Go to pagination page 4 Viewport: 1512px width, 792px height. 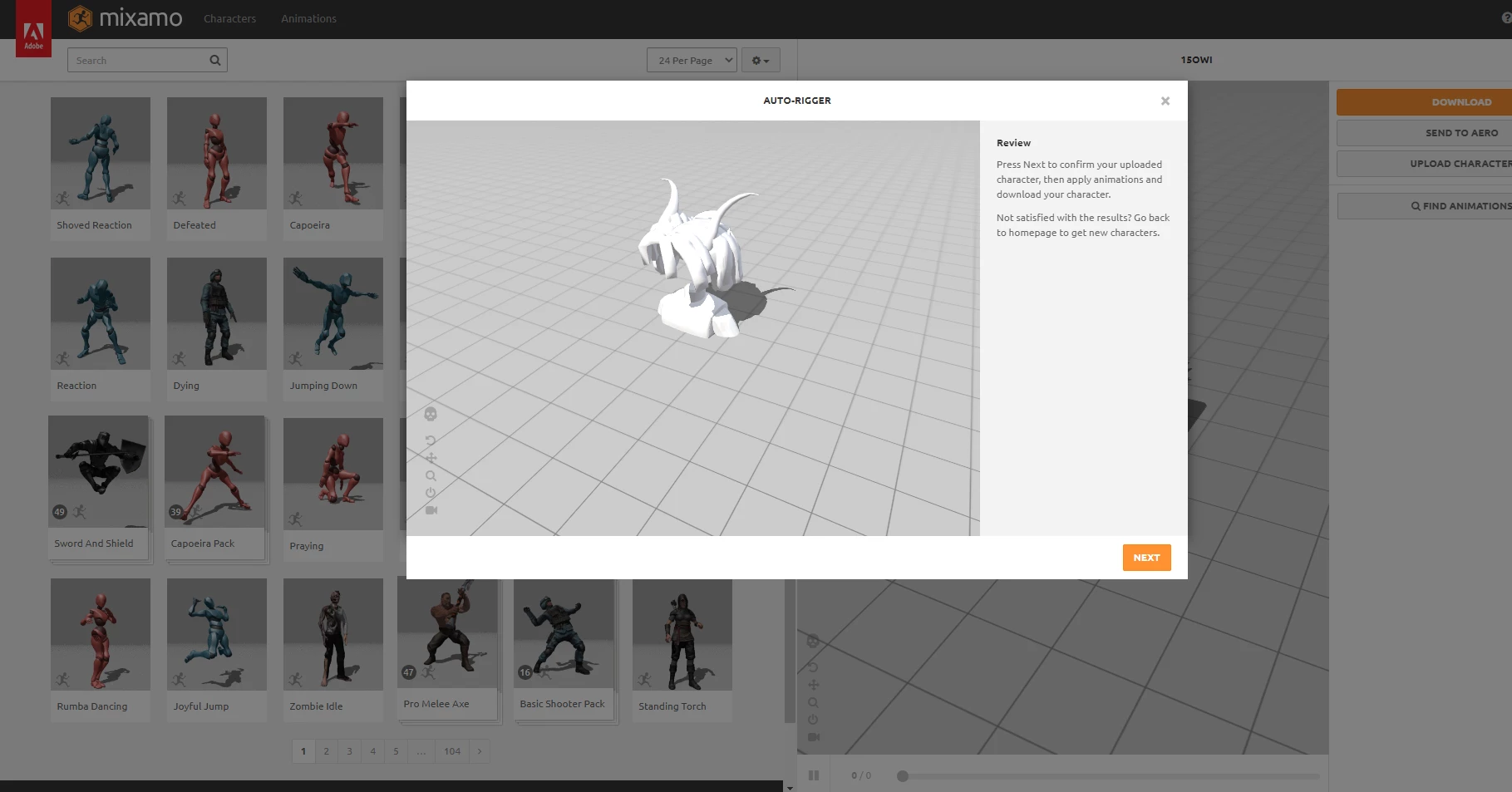point(373,751)
